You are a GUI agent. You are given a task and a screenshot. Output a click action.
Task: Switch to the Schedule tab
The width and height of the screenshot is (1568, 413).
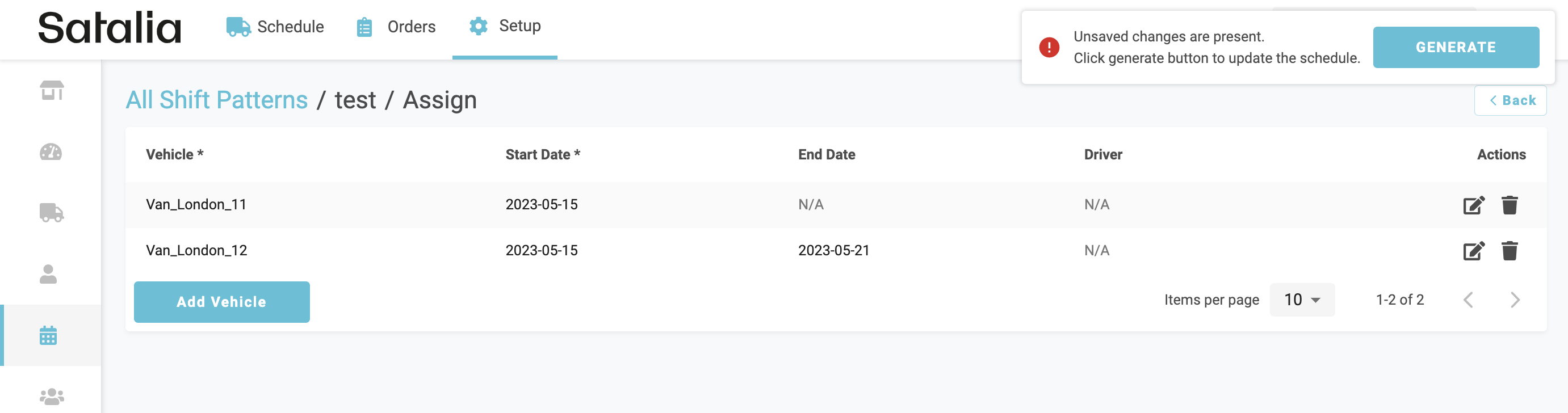(x=275, y=27)
